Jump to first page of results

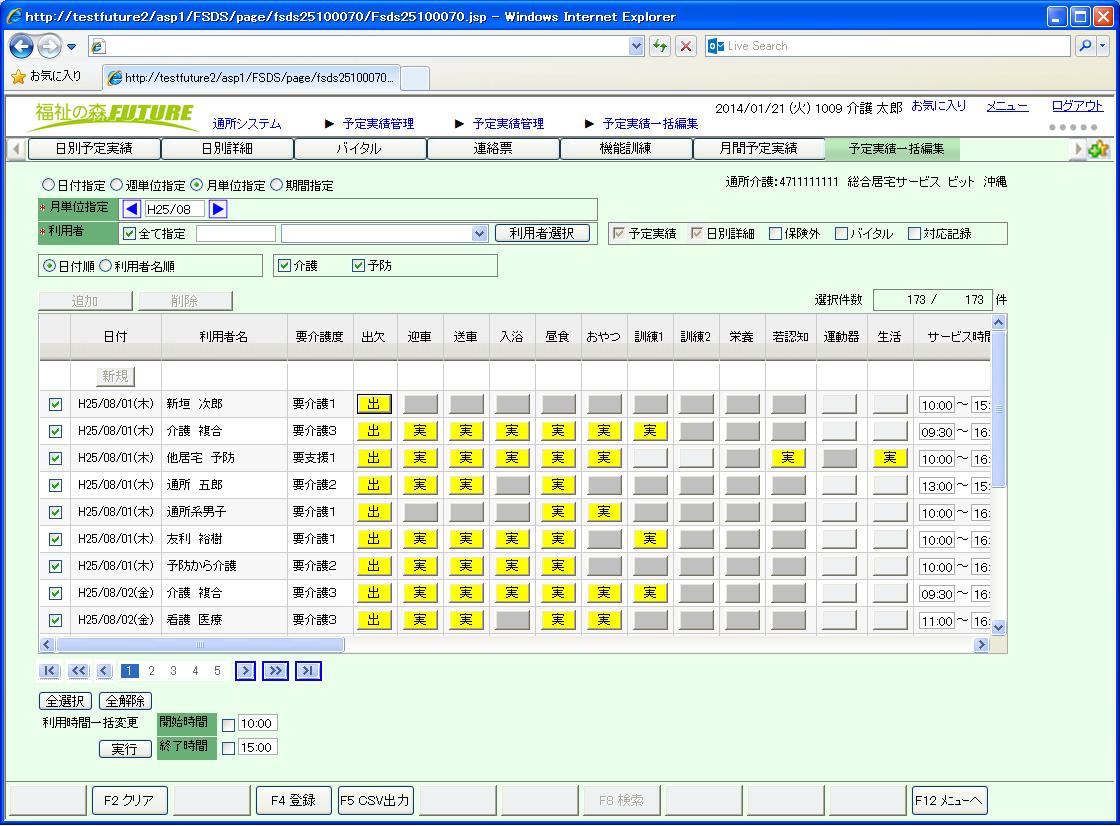pyautogui.click(x=49, y=671)
